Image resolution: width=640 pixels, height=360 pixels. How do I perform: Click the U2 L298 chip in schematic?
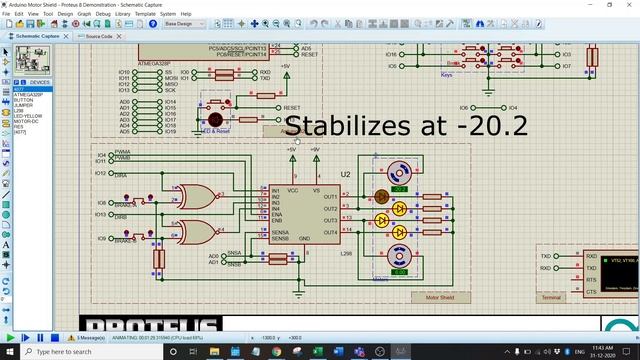click(x=304, y=214)
